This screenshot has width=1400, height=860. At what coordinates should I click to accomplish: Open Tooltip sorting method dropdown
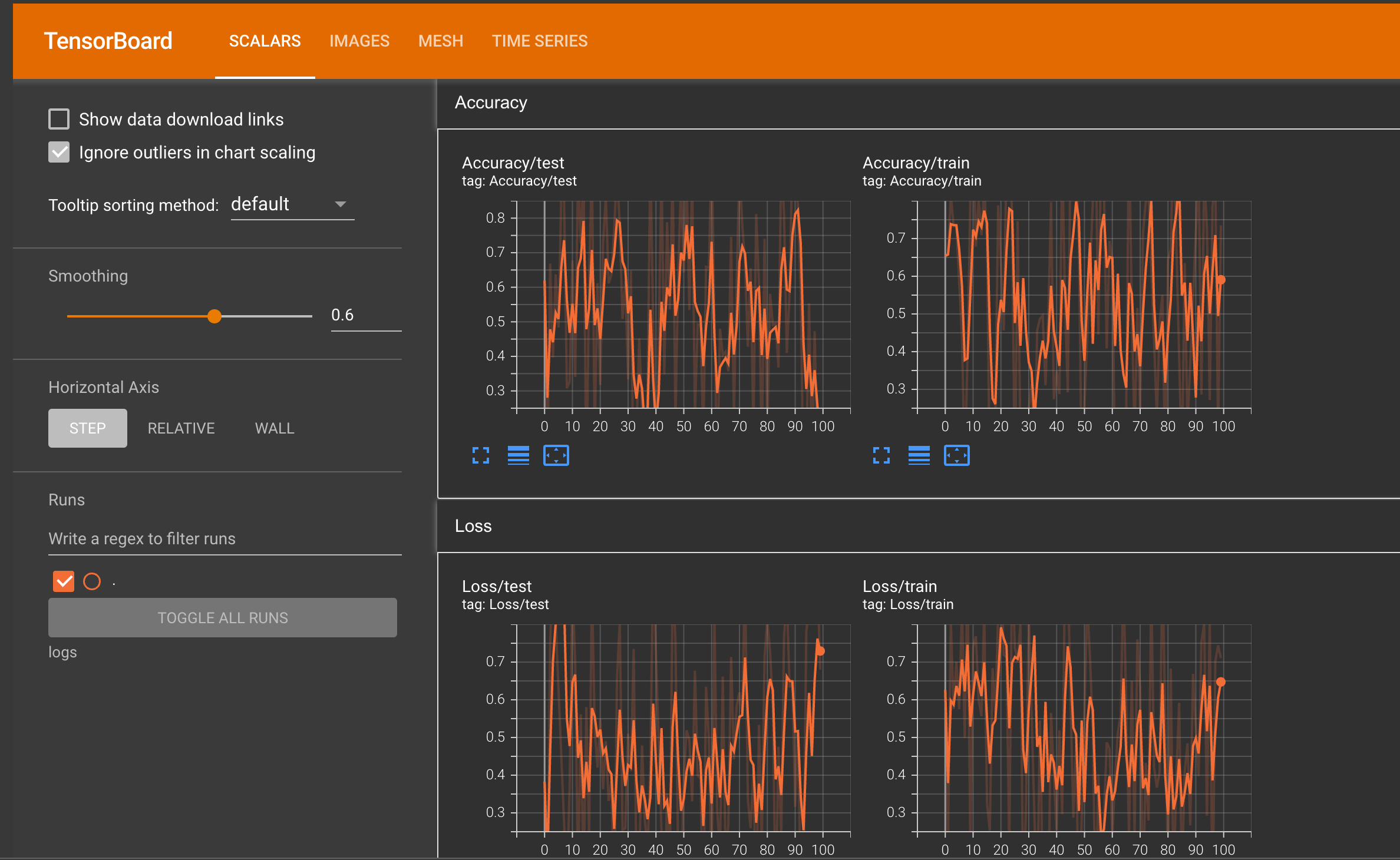click(x=292, y=204)
